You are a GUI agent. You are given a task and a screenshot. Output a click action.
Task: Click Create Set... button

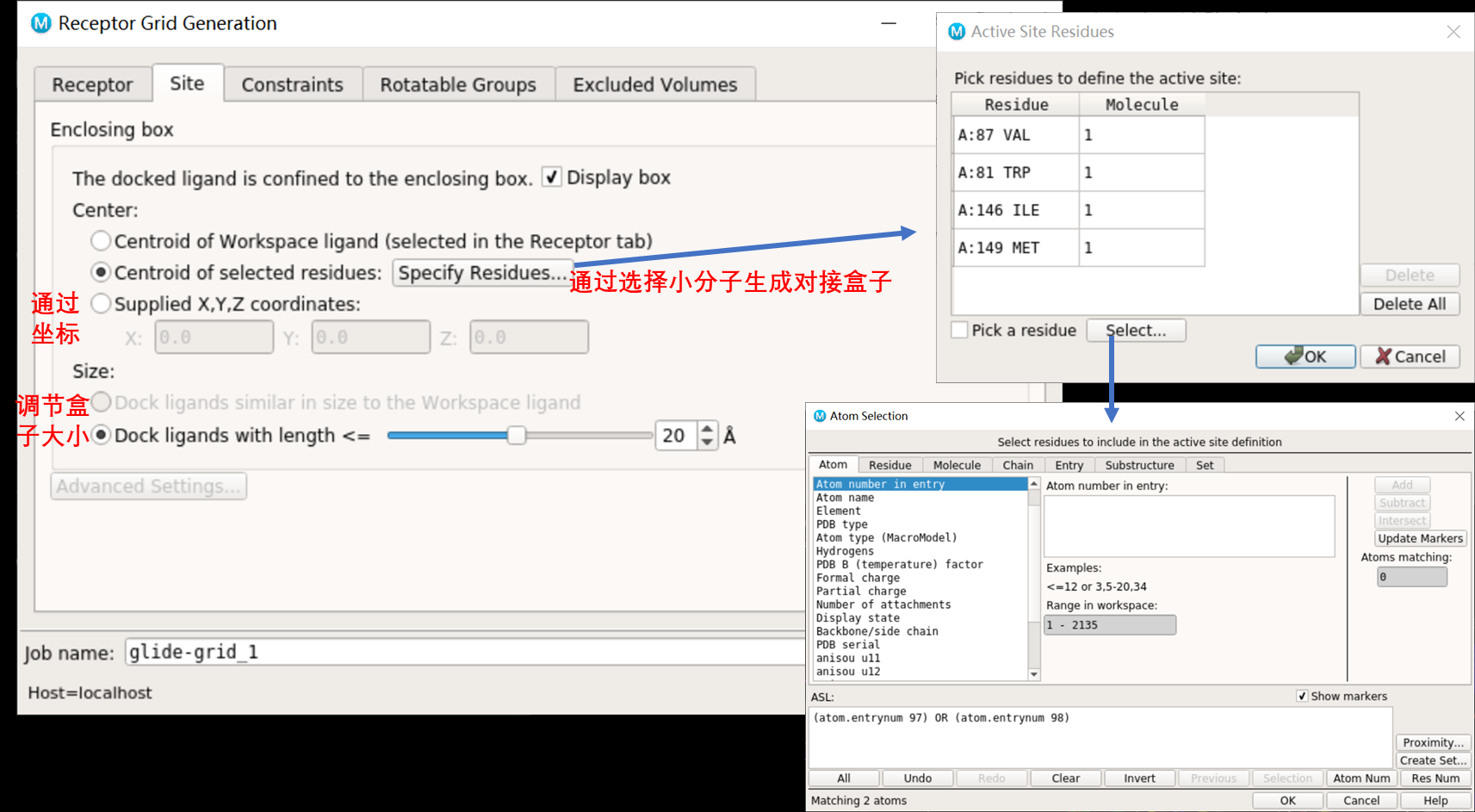click(x=1433, y=760)
